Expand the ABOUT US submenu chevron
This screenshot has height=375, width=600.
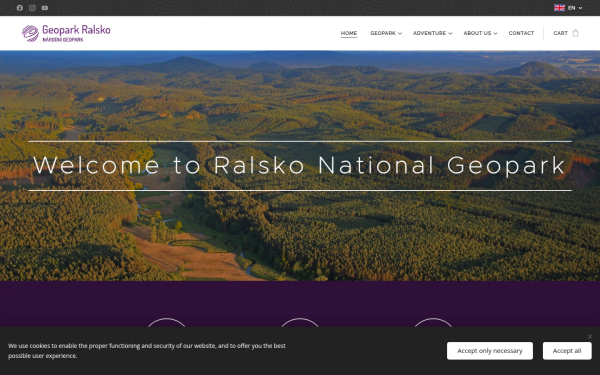click(x=496, y=34)
